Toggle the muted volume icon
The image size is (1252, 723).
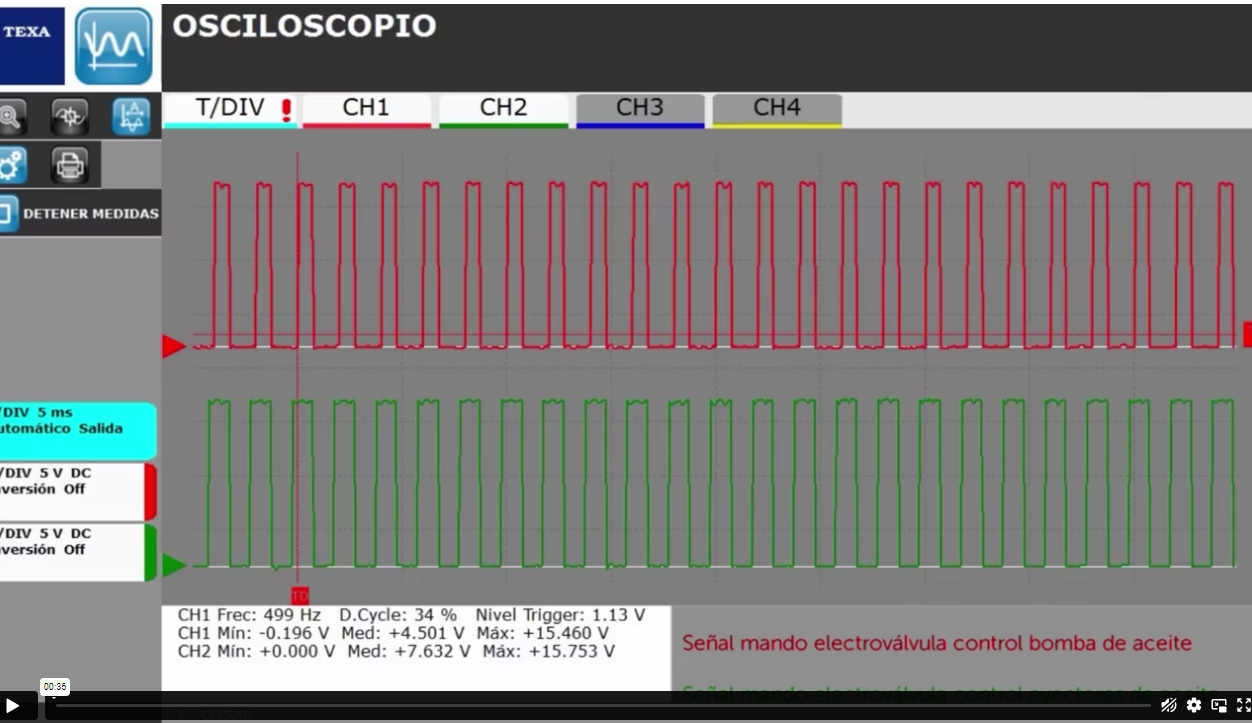coord(1168,705)
